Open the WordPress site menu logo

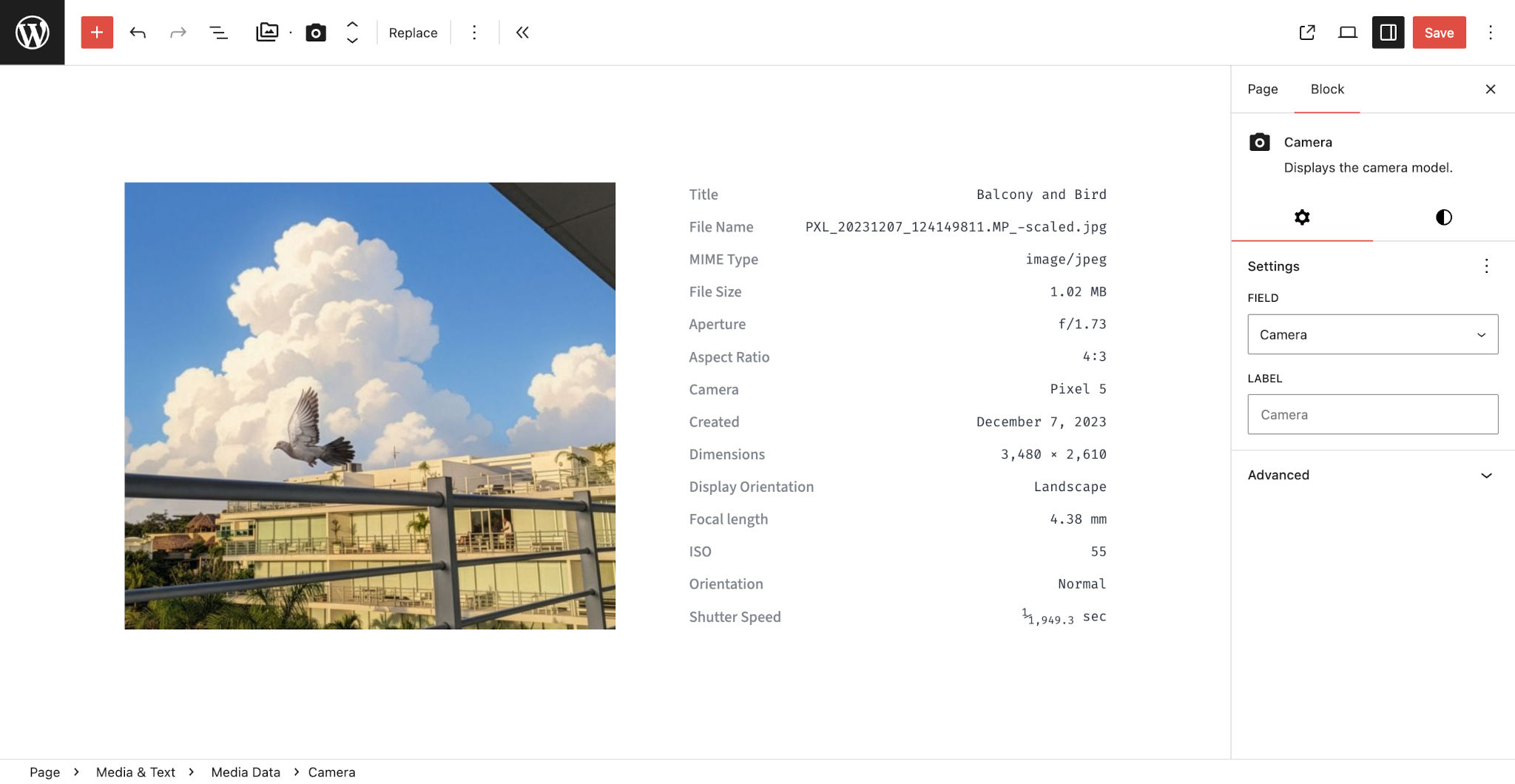(x=32, y=32)
